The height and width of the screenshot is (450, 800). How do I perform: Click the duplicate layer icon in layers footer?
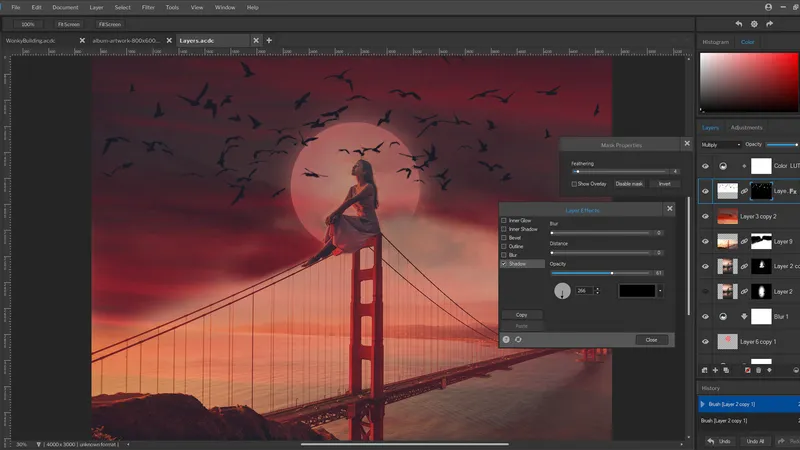click(x=726, y=370)
